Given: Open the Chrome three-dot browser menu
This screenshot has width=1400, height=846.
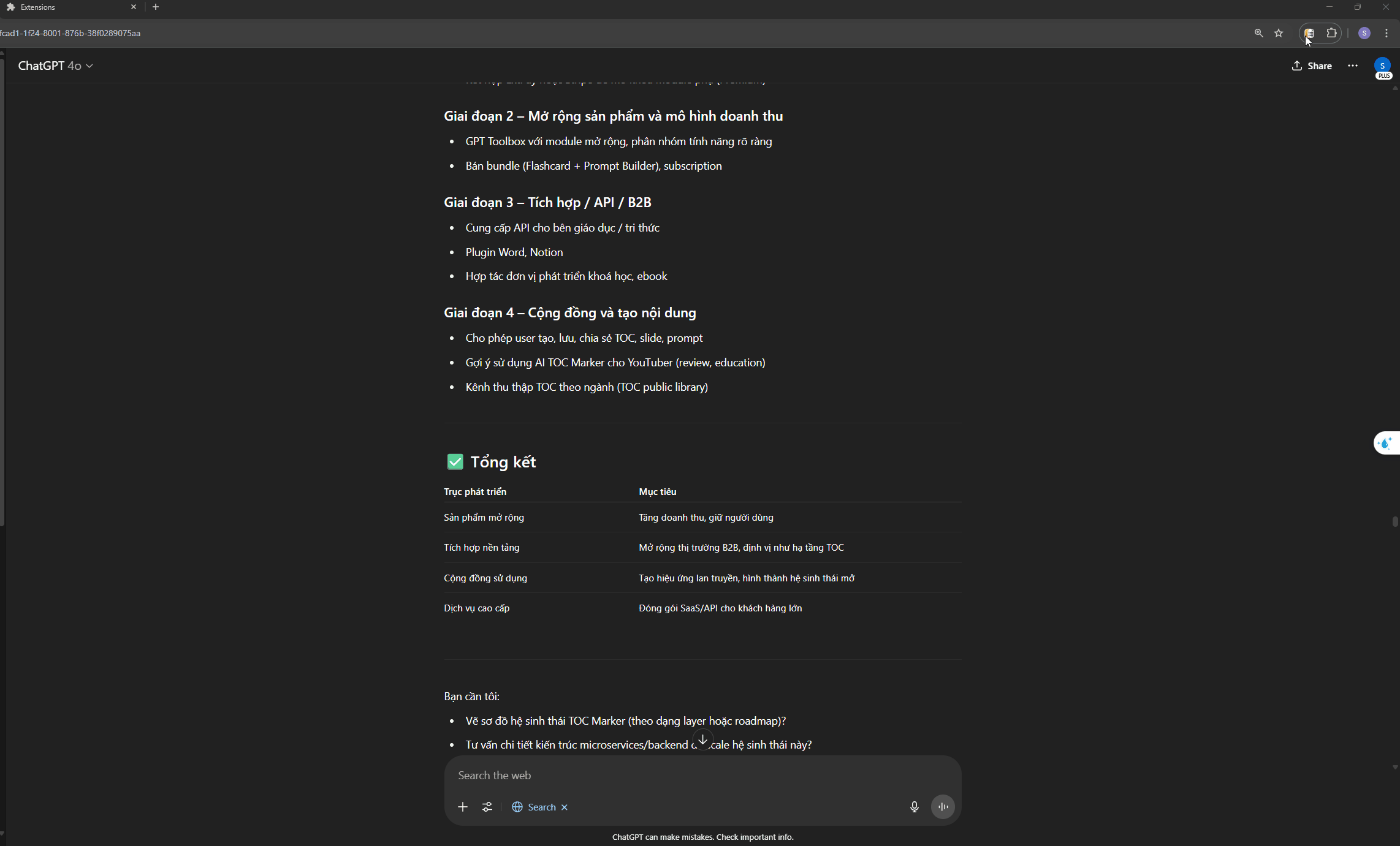Looking at the screenshot, I should tap(1387, 33).
